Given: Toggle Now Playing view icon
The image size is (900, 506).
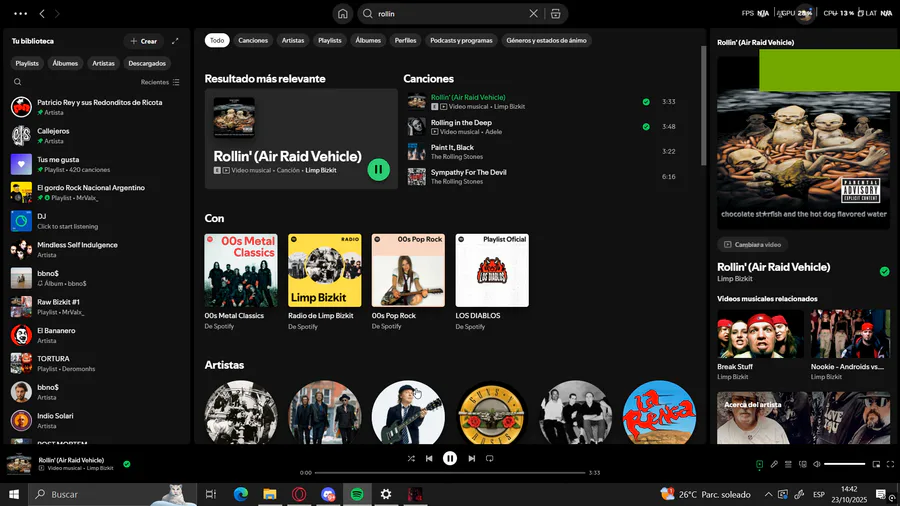Looking at the screenshot, I should point(759,464).
